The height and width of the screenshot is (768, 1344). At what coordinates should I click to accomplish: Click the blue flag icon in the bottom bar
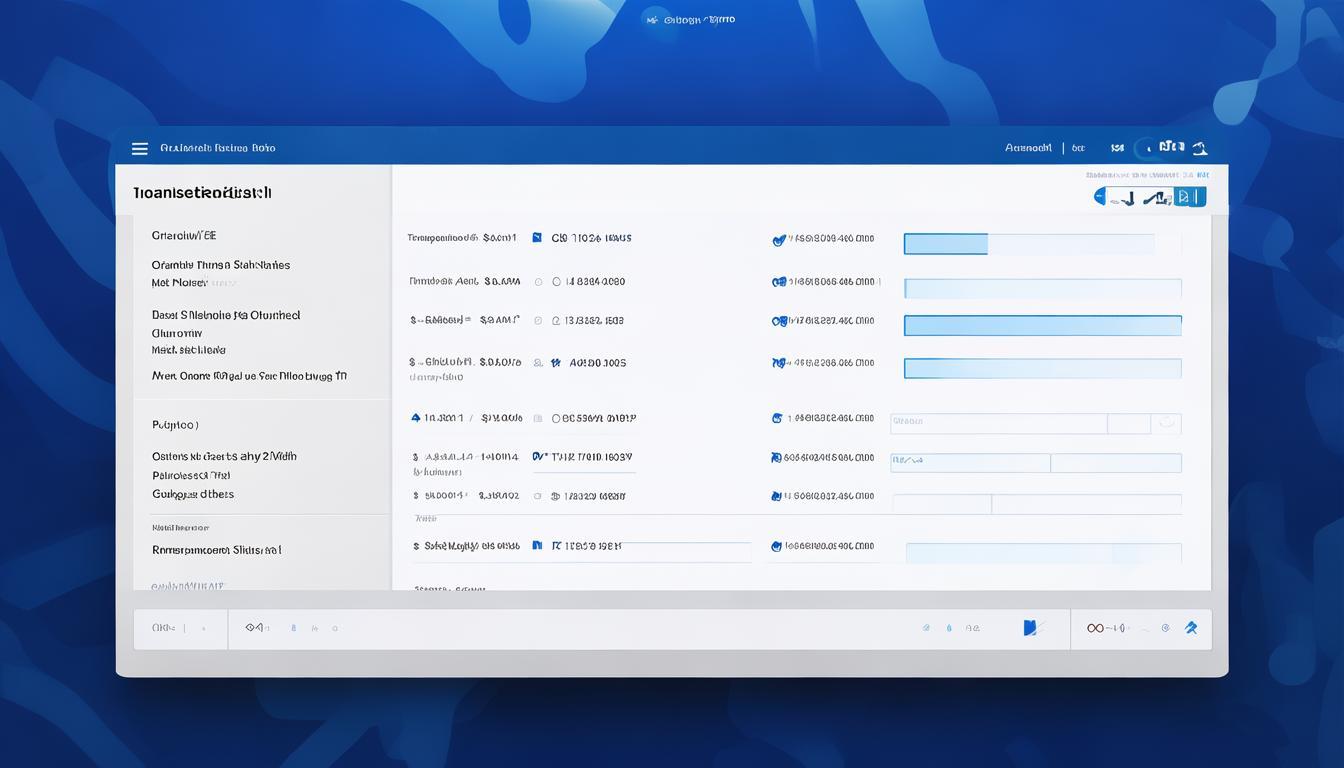click(x=1032, y=628)
